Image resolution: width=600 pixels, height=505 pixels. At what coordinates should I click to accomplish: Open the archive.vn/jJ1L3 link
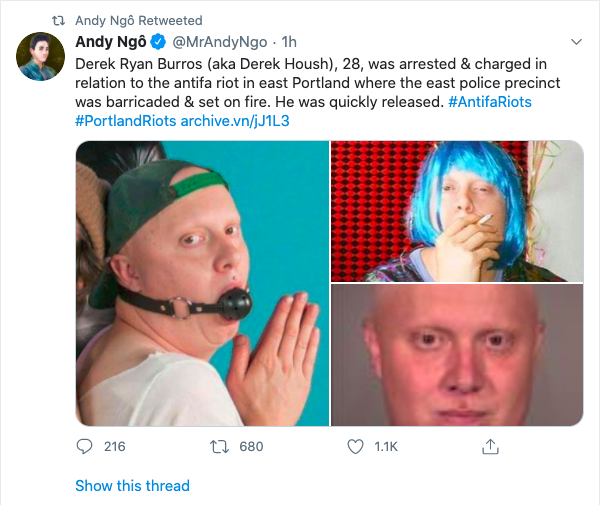[235, 121]
